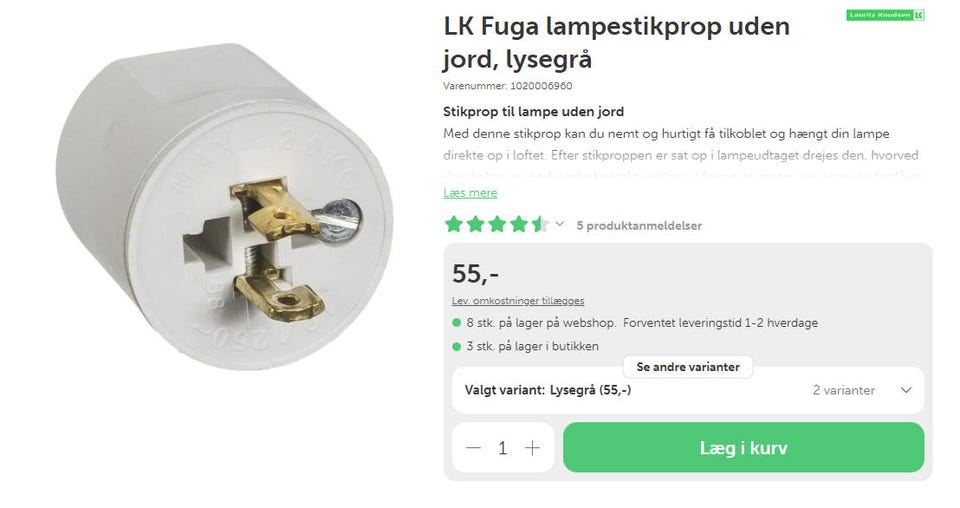Click the half-filled fifth rating star
Viewport: 960px width, 508px height.
540,225
